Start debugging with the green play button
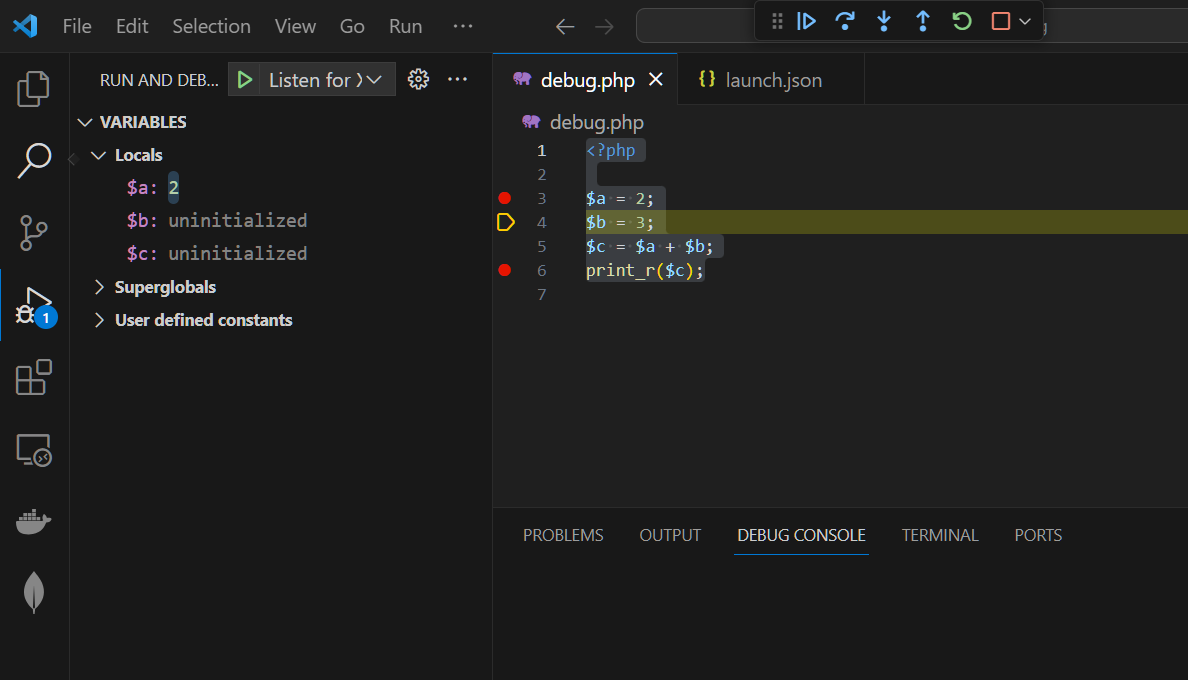 point(245,80)
